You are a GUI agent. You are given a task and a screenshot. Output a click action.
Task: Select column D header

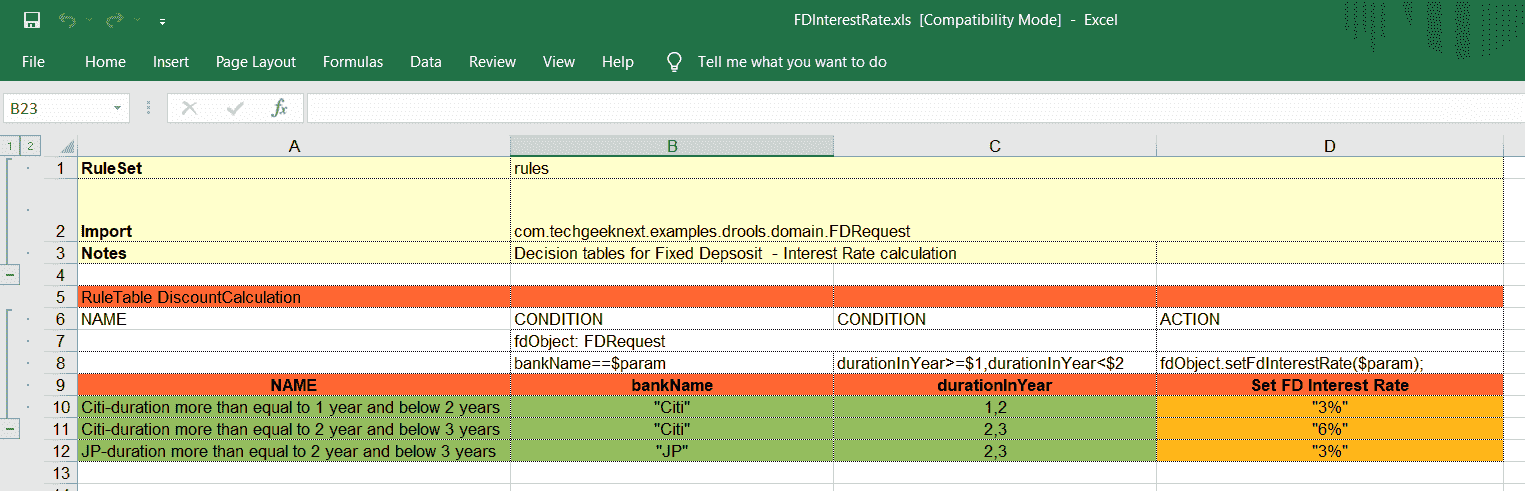tap(1330, 147)
